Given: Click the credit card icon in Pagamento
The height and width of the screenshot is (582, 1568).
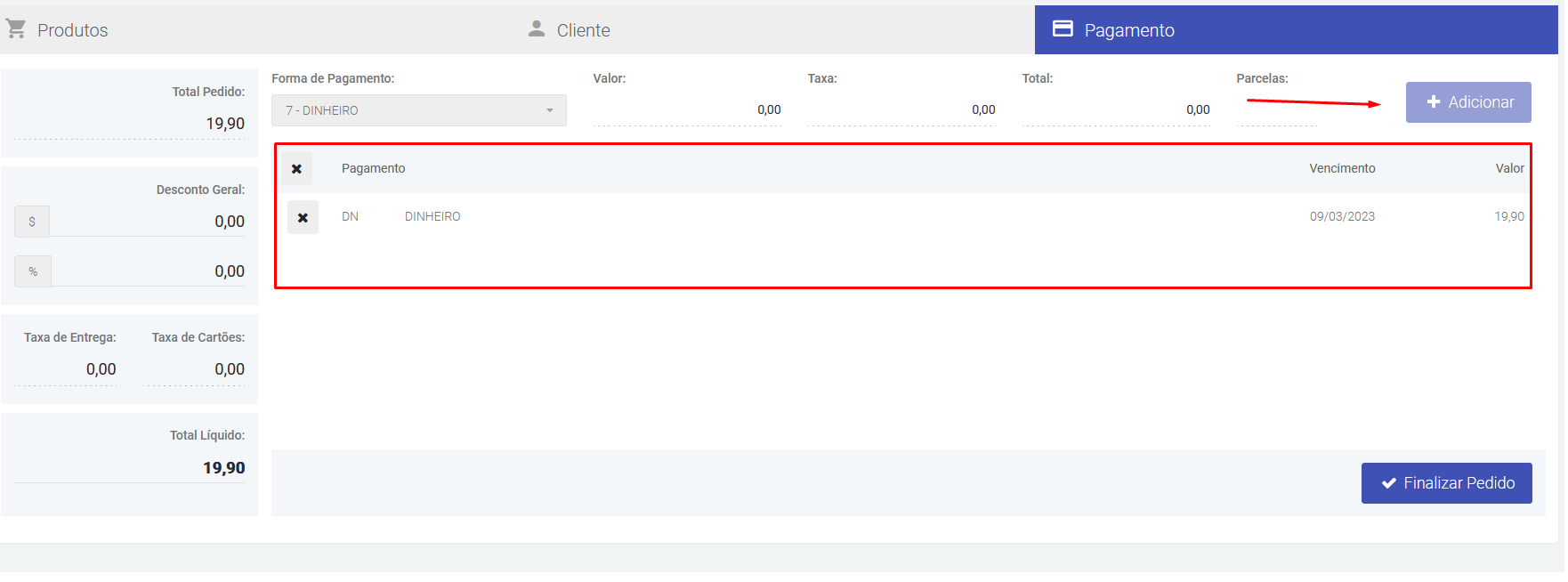Looking at the screenshot, I should pos(1063,29).
